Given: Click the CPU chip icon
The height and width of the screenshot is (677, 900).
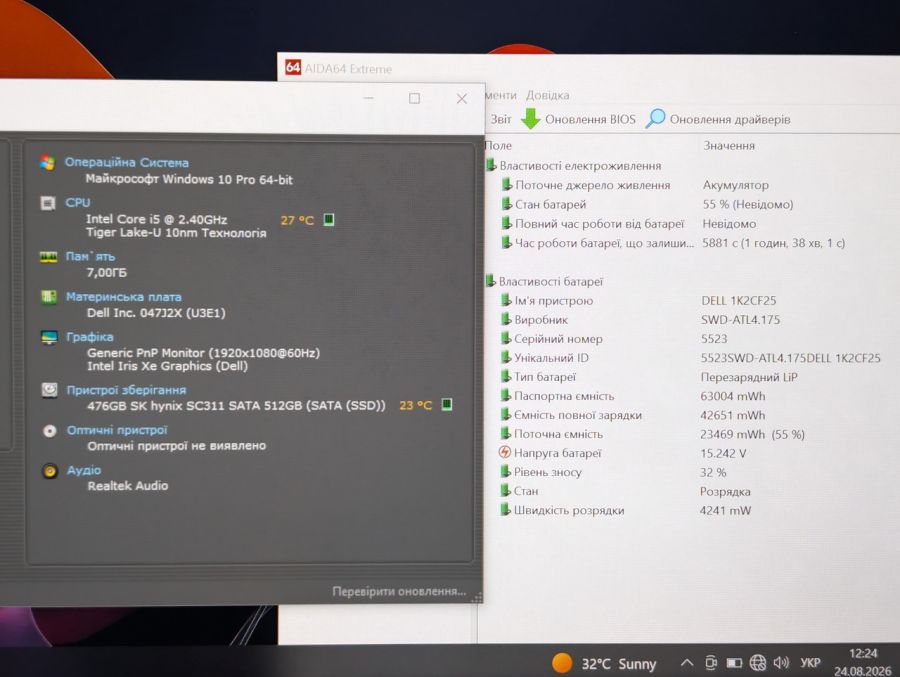Looking at the screenshot, I should pos(48,203).
